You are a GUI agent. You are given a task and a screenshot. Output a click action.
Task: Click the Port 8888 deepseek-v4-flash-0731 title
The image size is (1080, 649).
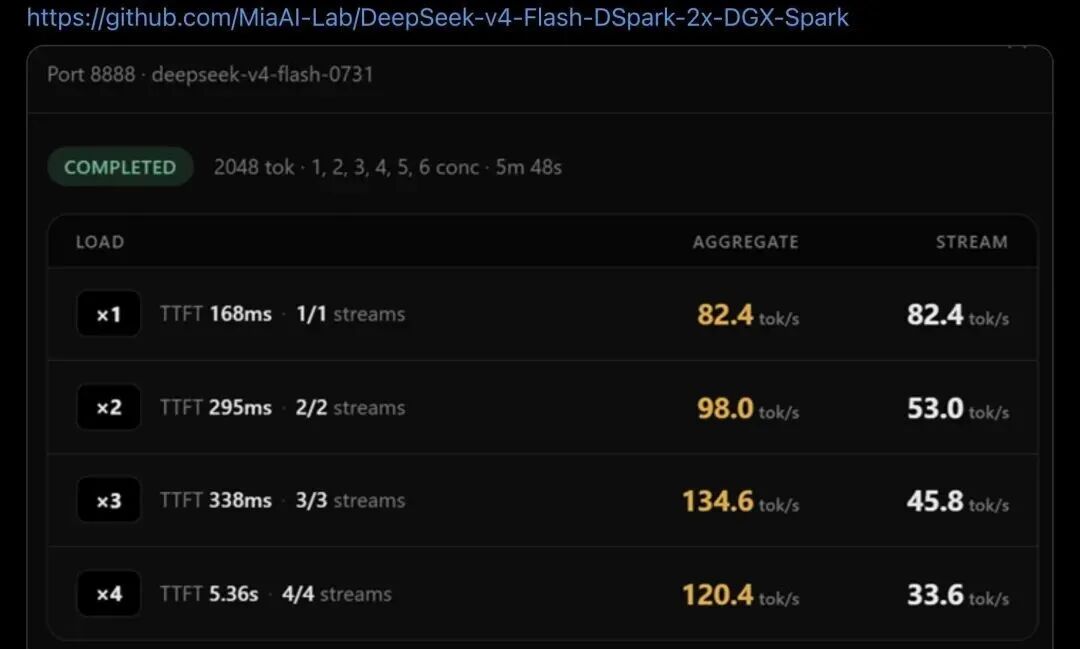pyautogui.click(x=210, y=74)
